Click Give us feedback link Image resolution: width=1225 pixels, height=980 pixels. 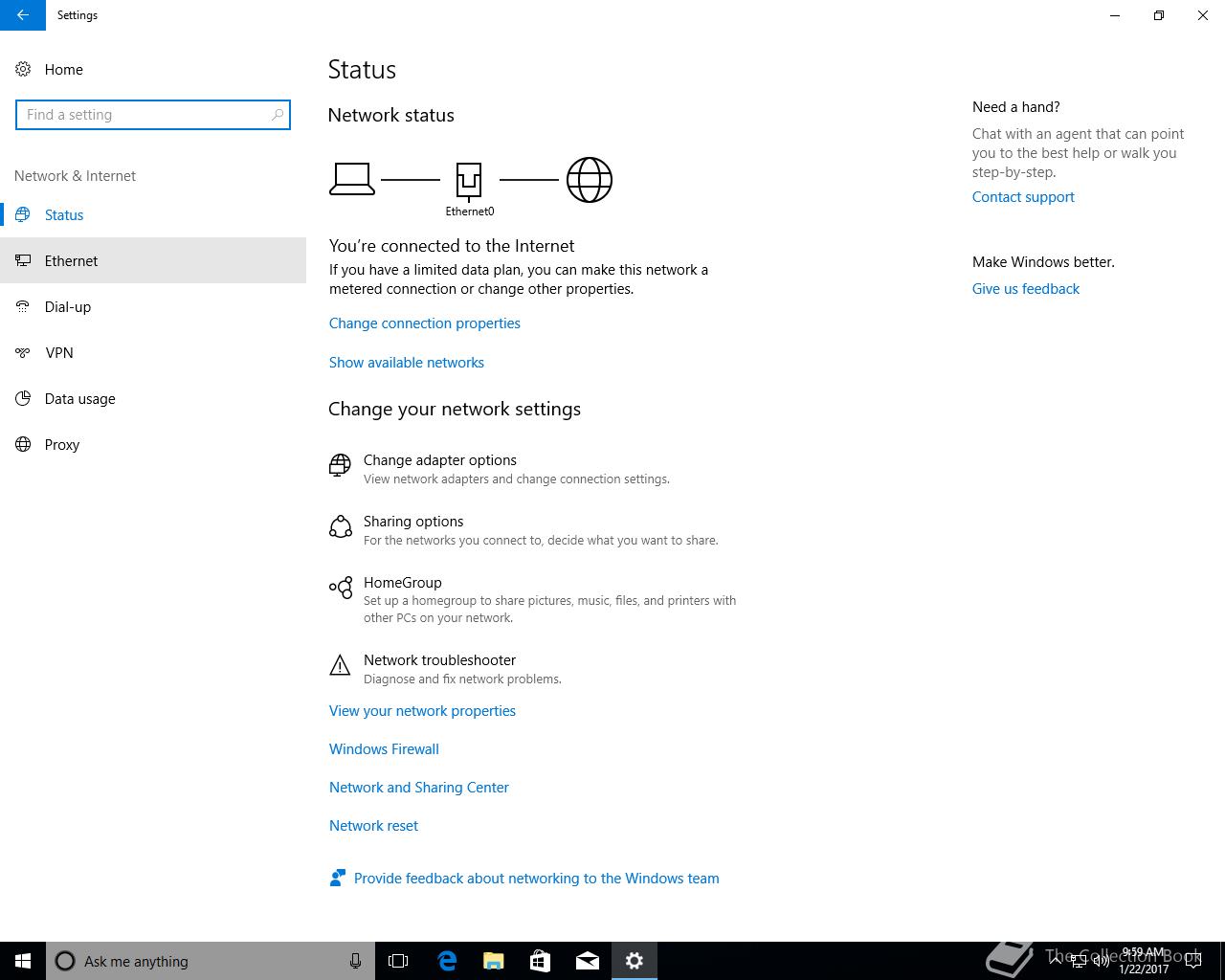point(1026,289)
